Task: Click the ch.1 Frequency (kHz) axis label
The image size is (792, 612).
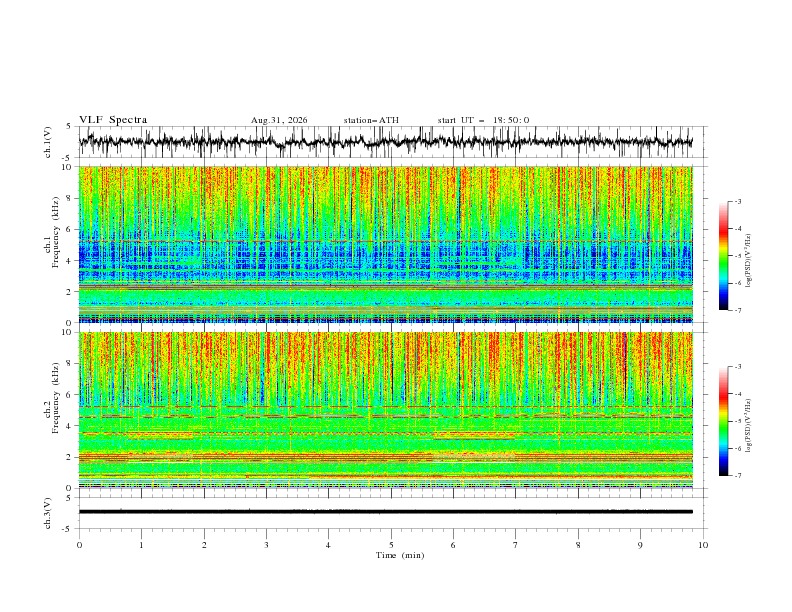Action: 52,244
